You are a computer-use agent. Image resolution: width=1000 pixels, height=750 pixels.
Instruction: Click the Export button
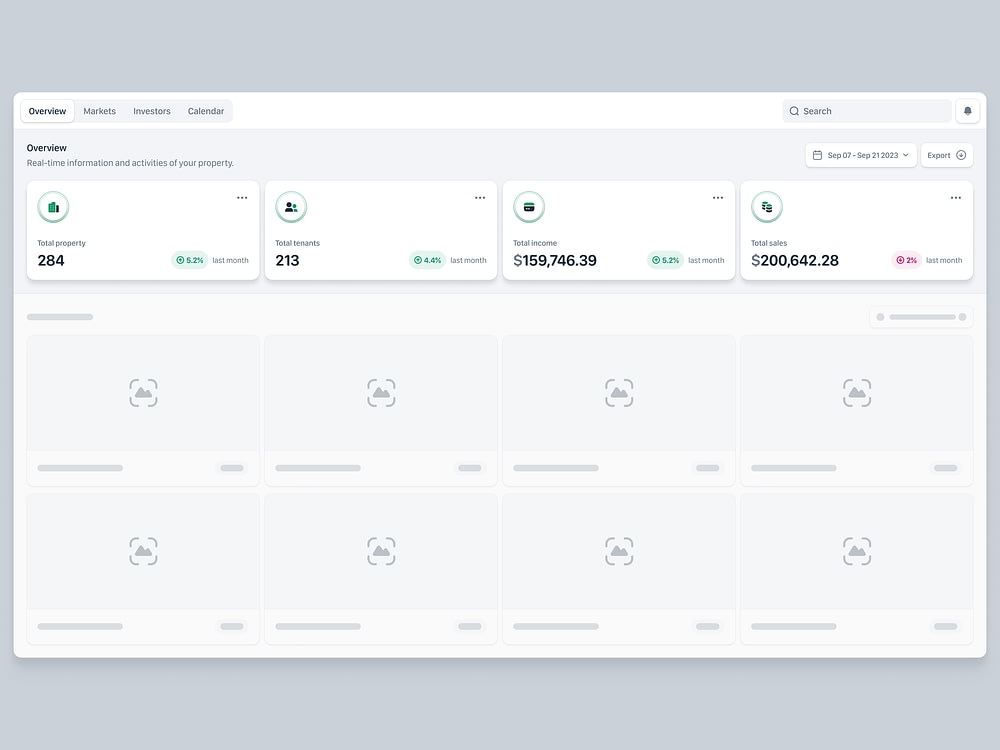pyautogui.click(x=946, y=155)
